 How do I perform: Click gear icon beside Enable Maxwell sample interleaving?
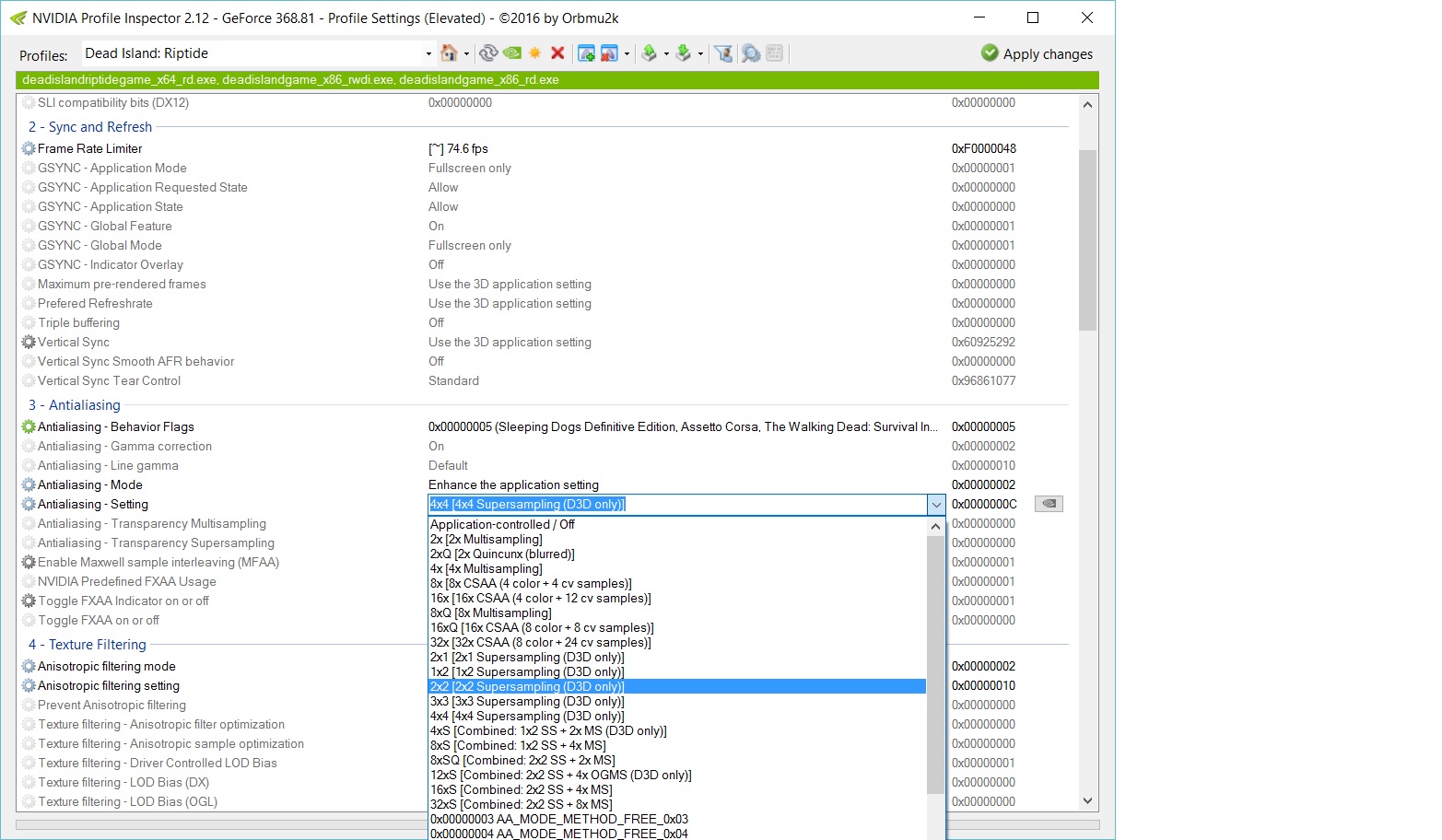[29, 562]
